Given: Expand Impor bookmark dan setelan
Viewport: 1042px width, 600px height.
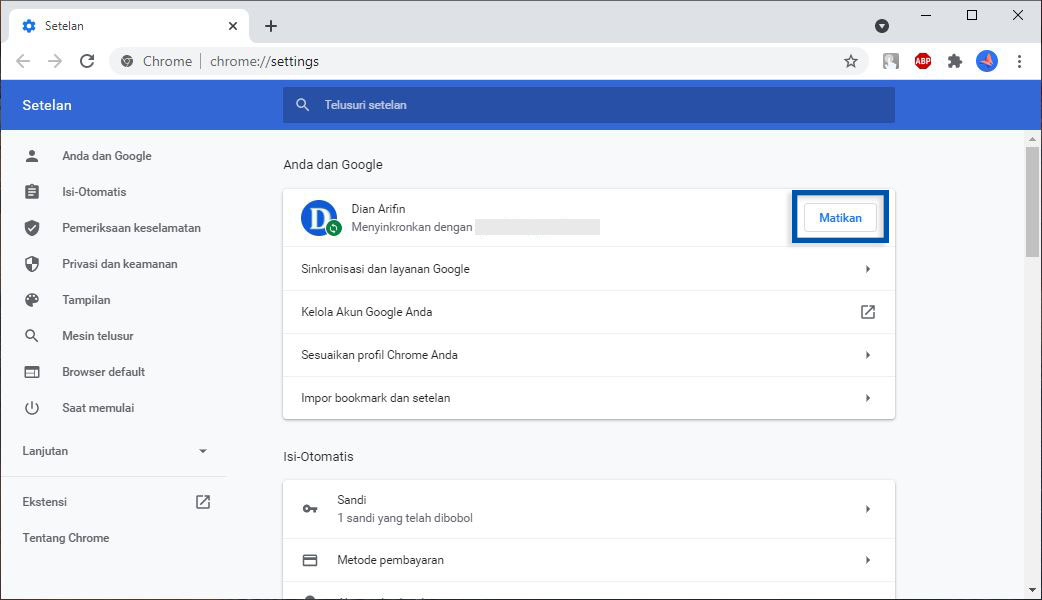Looking at the screenshot, I should pos(868,397).
